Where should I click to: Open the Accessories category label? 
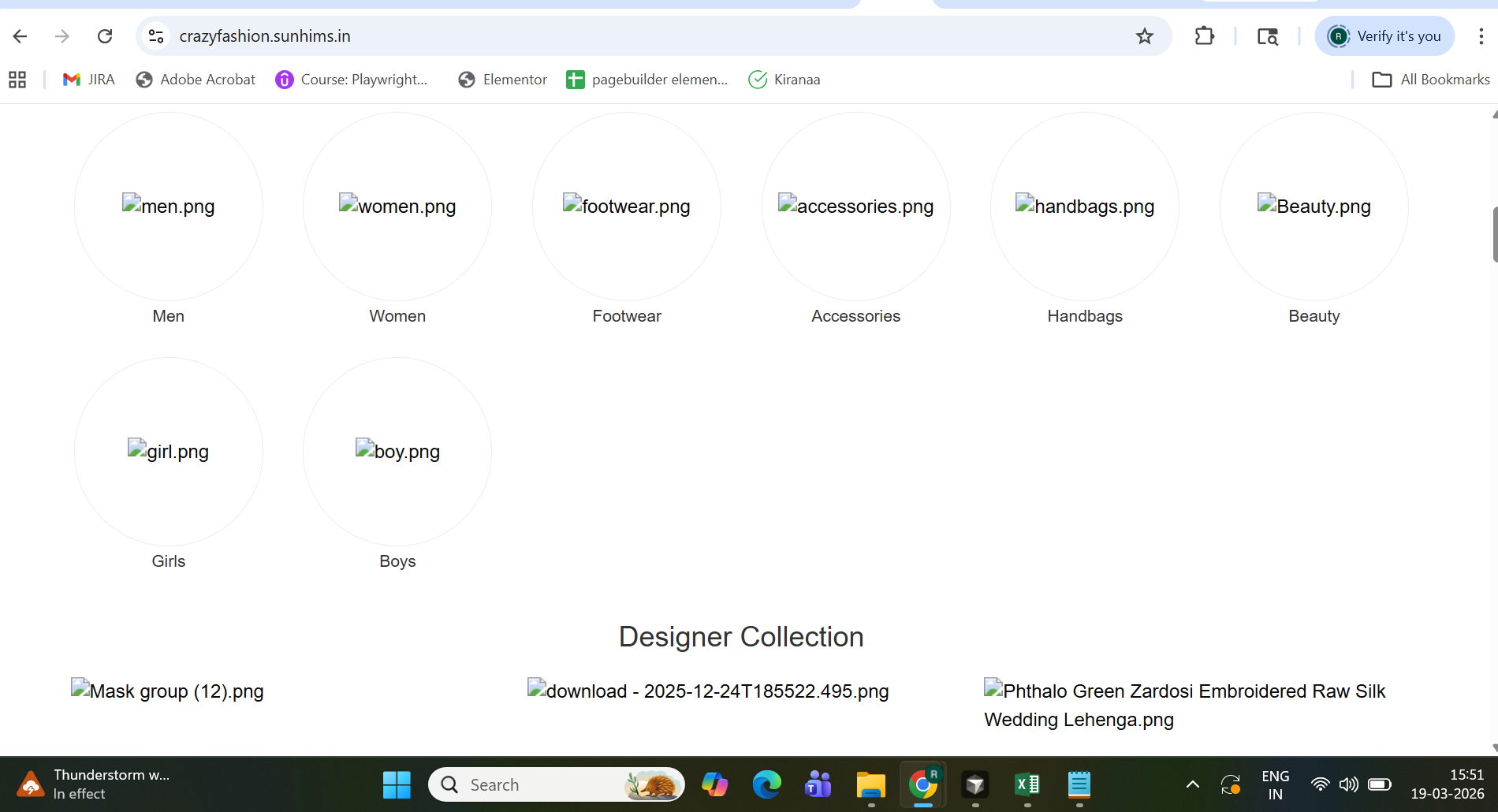[856, 316]
